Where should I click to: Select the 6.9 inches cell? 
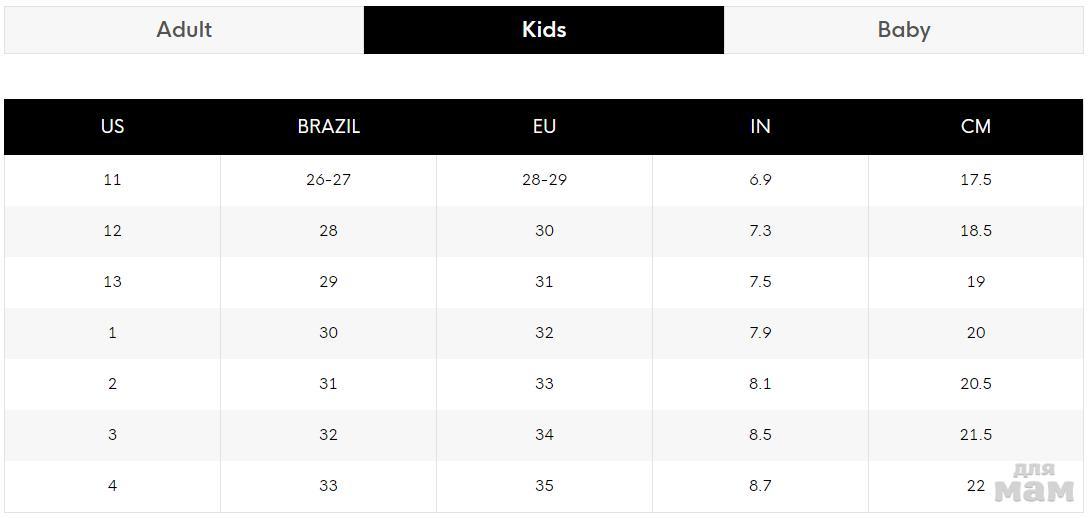pos(760,180)
